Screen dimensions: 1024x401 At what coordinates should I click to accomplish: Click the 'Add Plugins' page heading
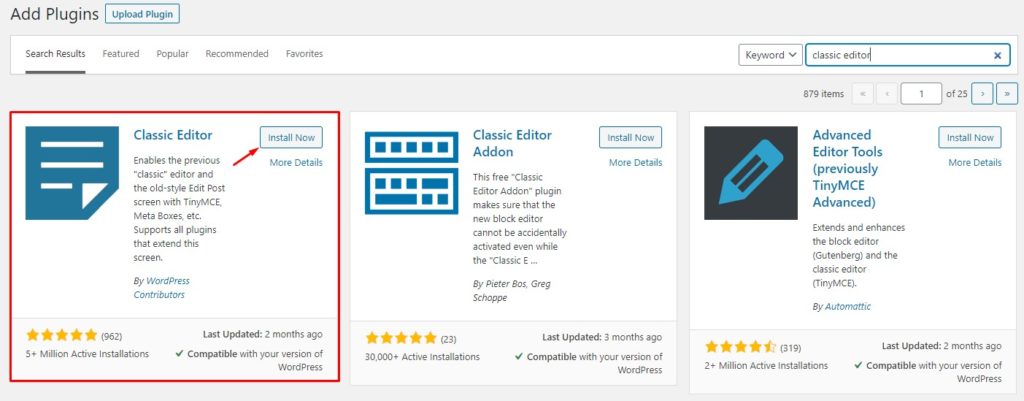pos(55,13)
